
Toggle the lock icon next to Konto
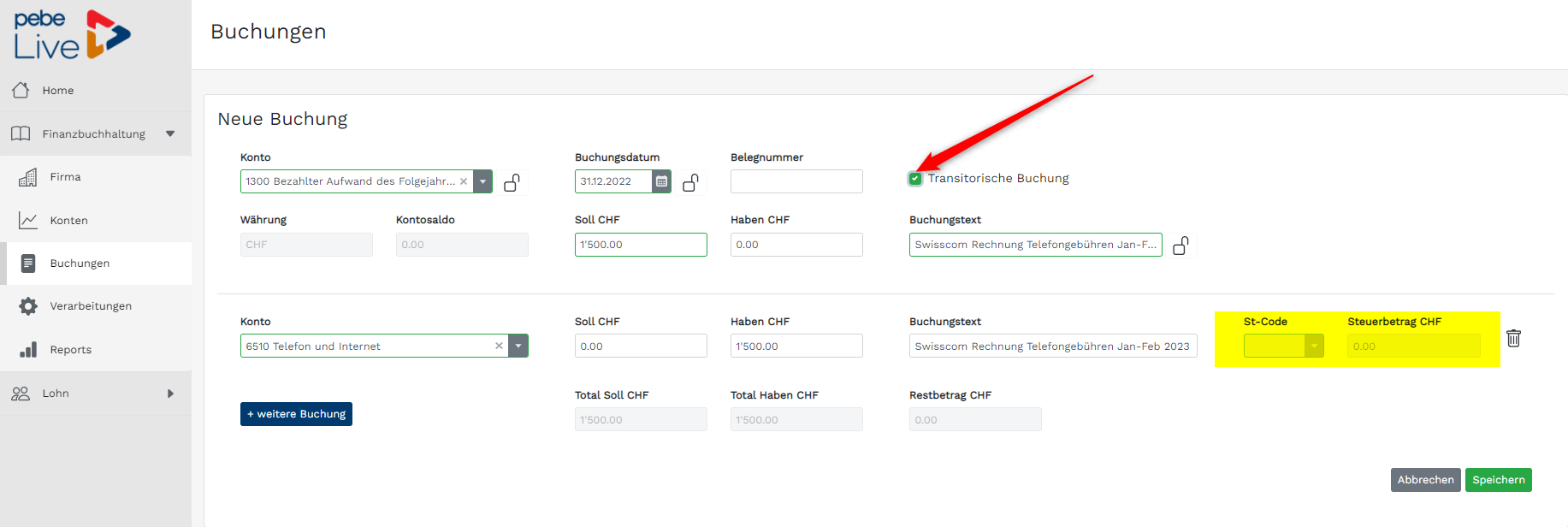click(512, 182)
